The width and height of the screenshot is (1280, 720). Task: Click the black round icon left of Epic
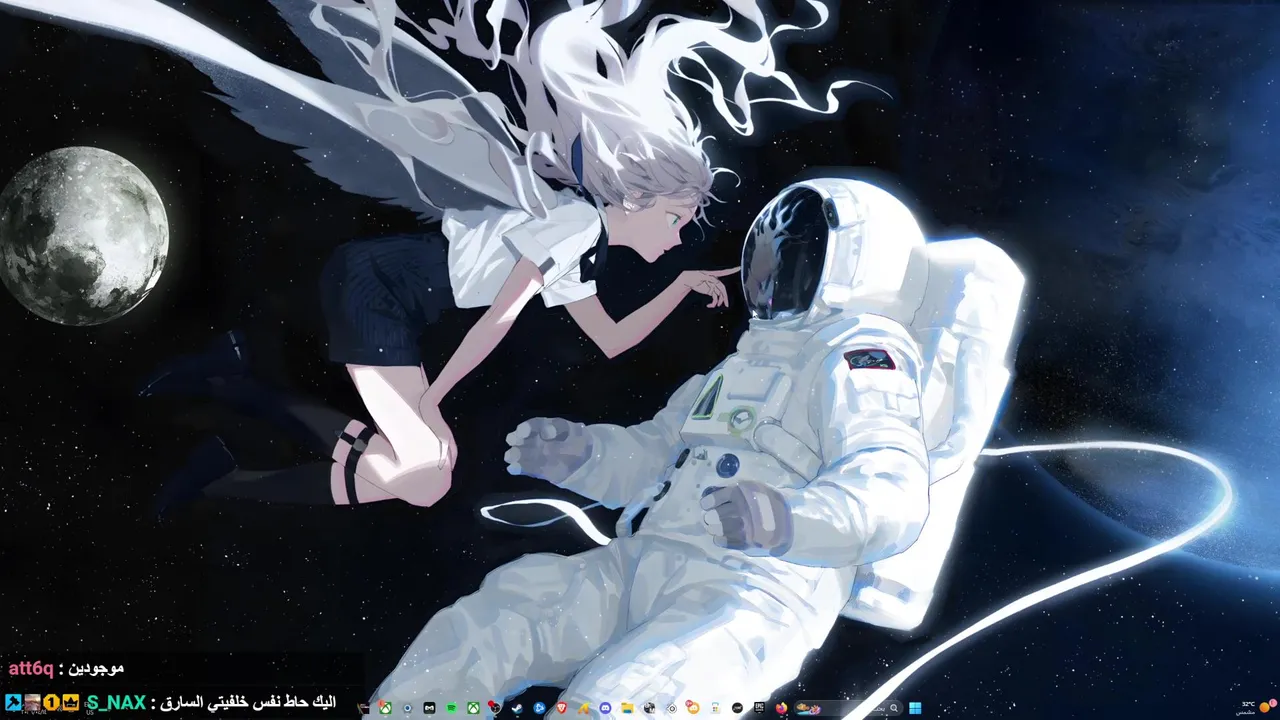coord(737,708)
